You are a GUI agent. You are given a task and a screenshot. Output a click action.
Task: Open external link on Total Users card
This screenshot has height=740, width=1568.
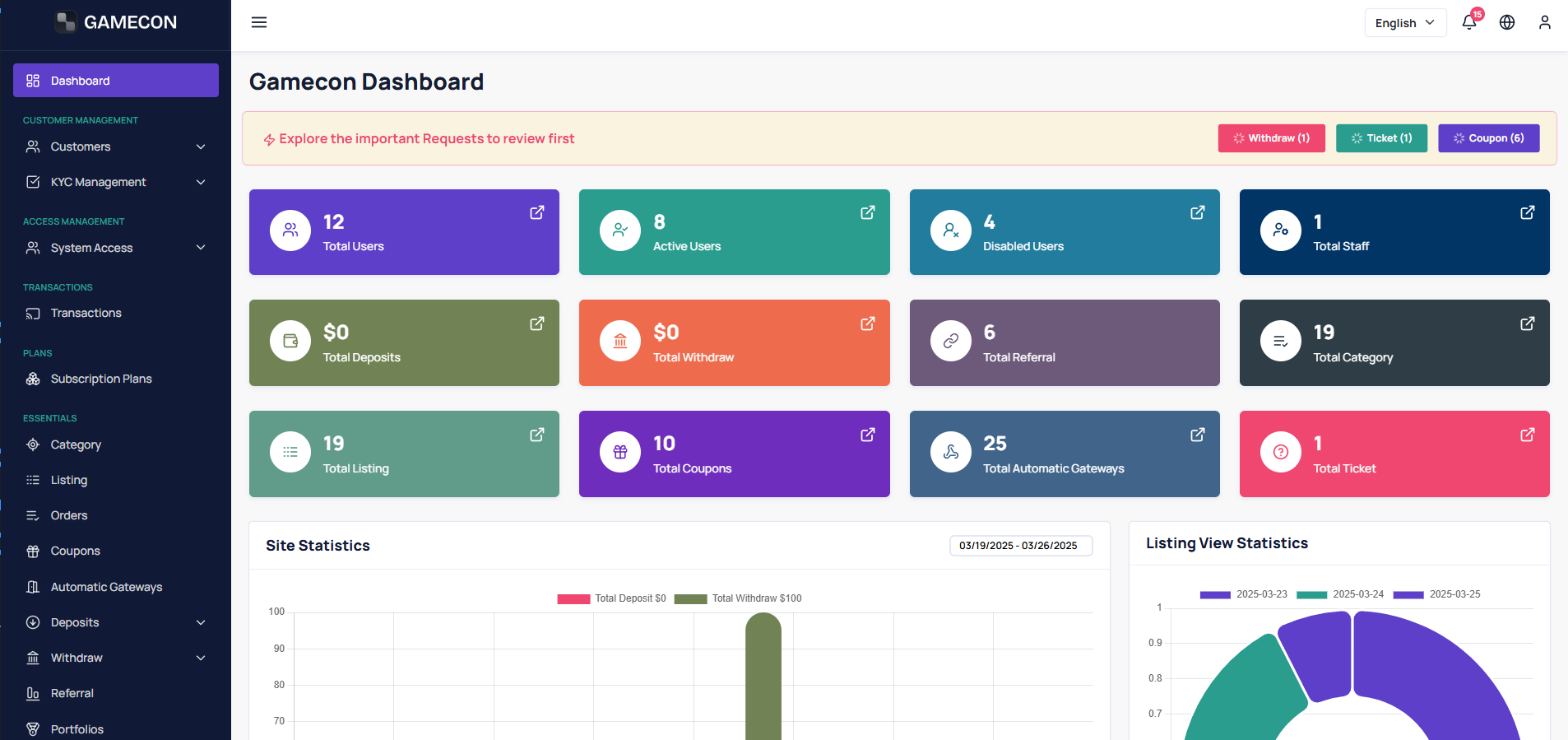[537, 212]
